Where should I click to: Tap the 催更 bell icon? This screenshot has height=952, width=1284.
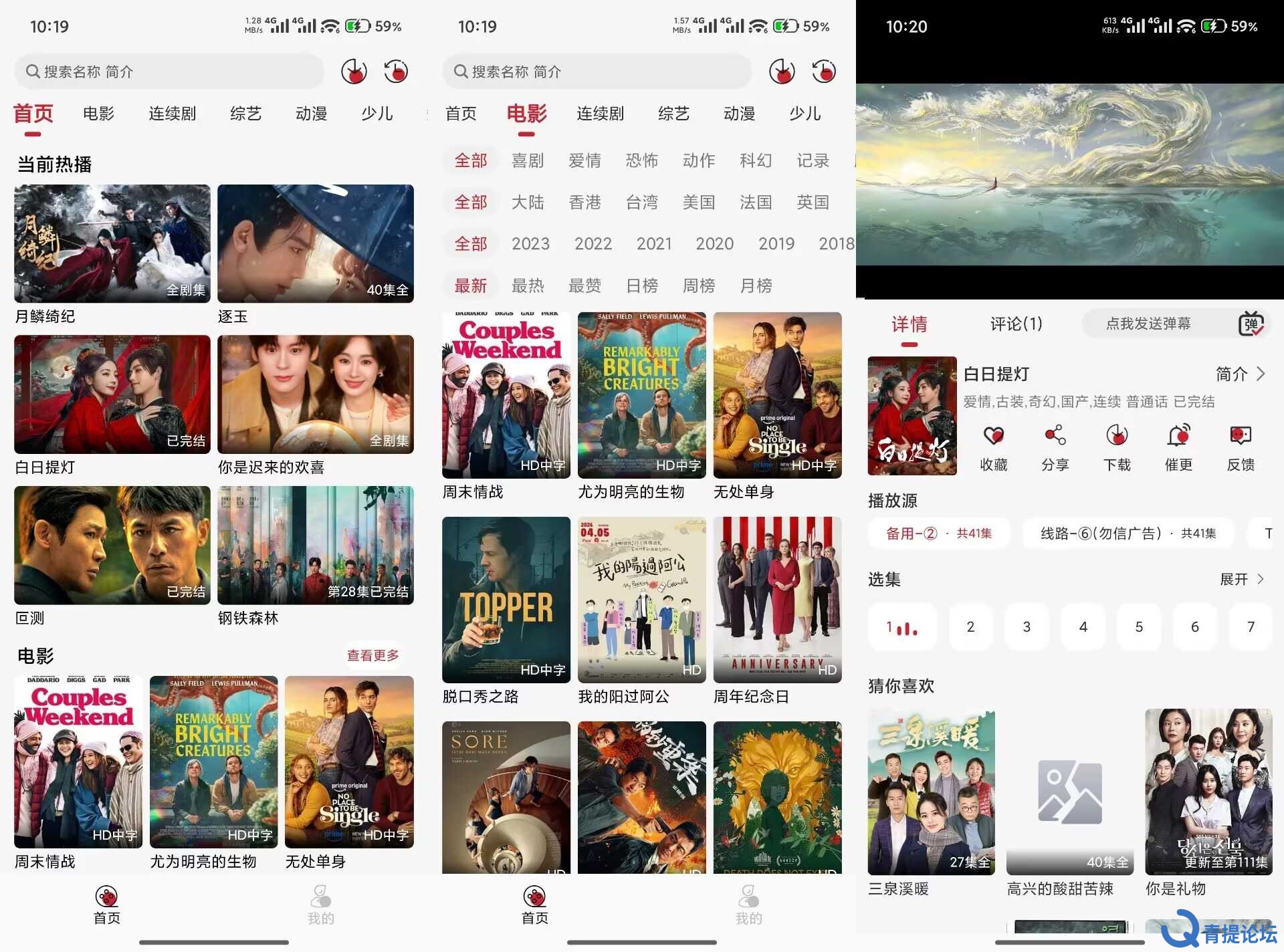[x=1178, y=436]
